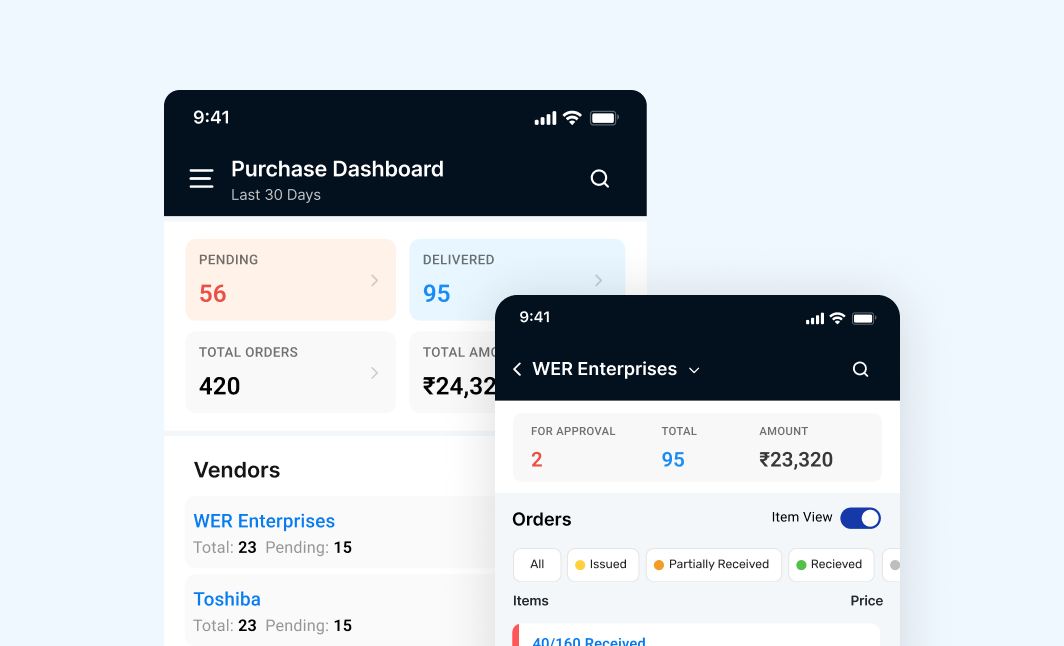Click the Total value 95 in summary
This screenshot has width=1064, height=646.
click(x=672, y=459)
